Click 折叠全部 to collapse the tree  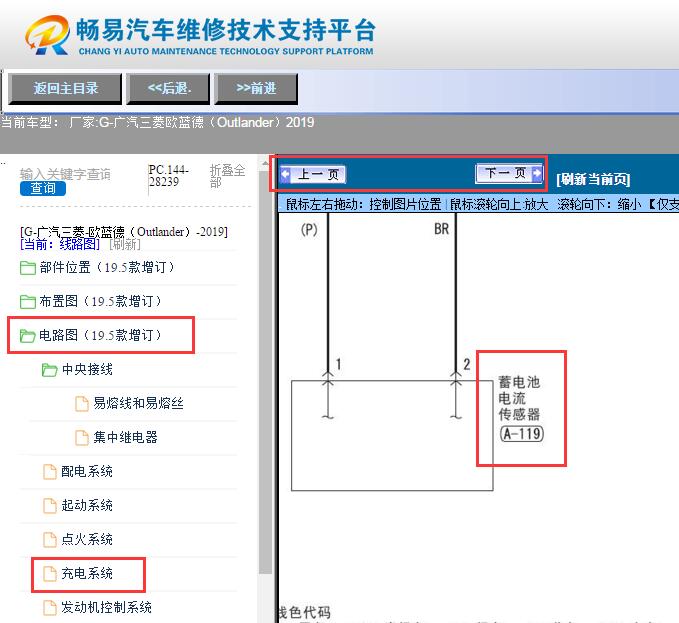227,176
